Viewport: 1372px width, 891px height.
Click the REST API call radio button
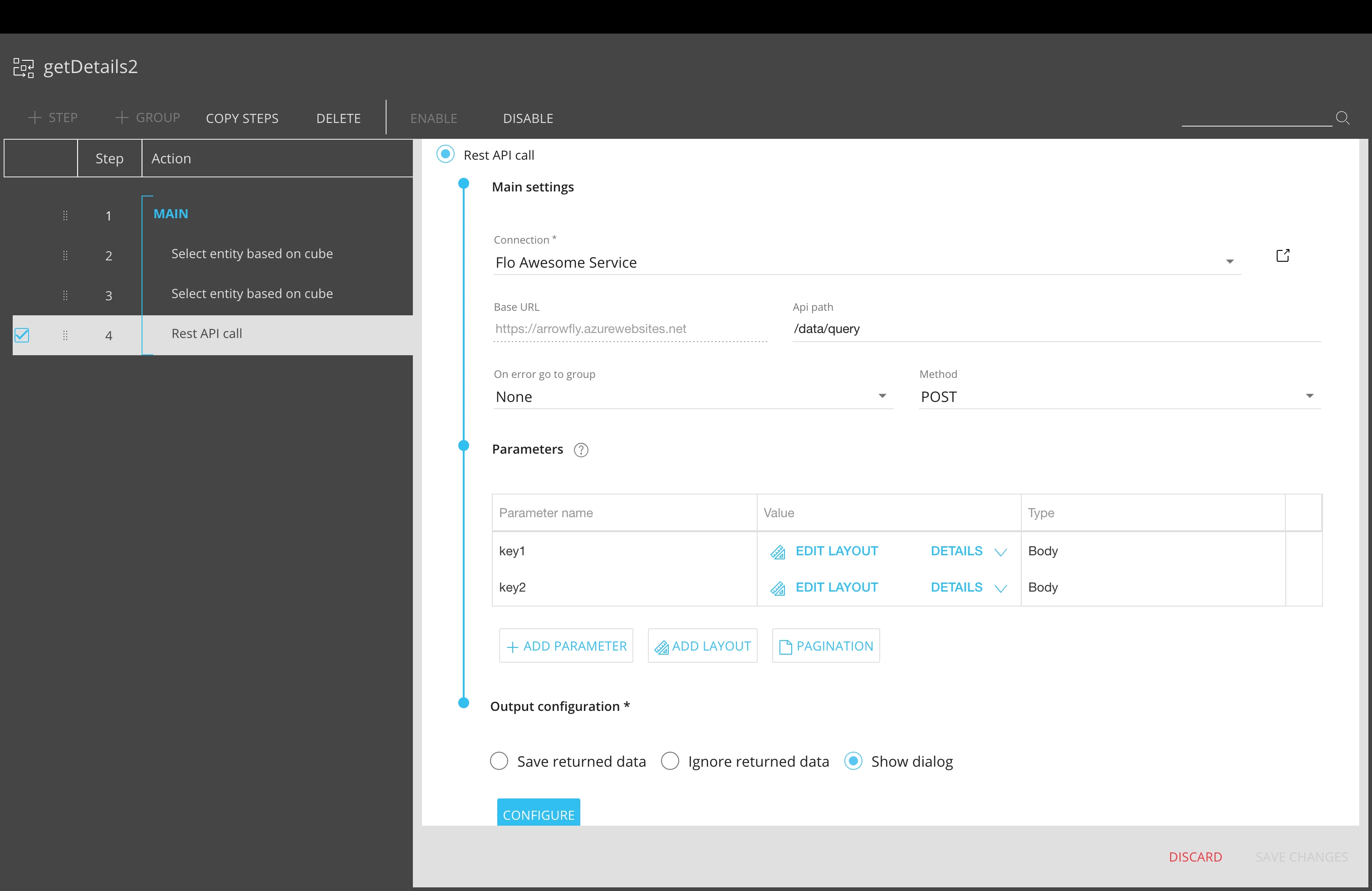[444, 154]
